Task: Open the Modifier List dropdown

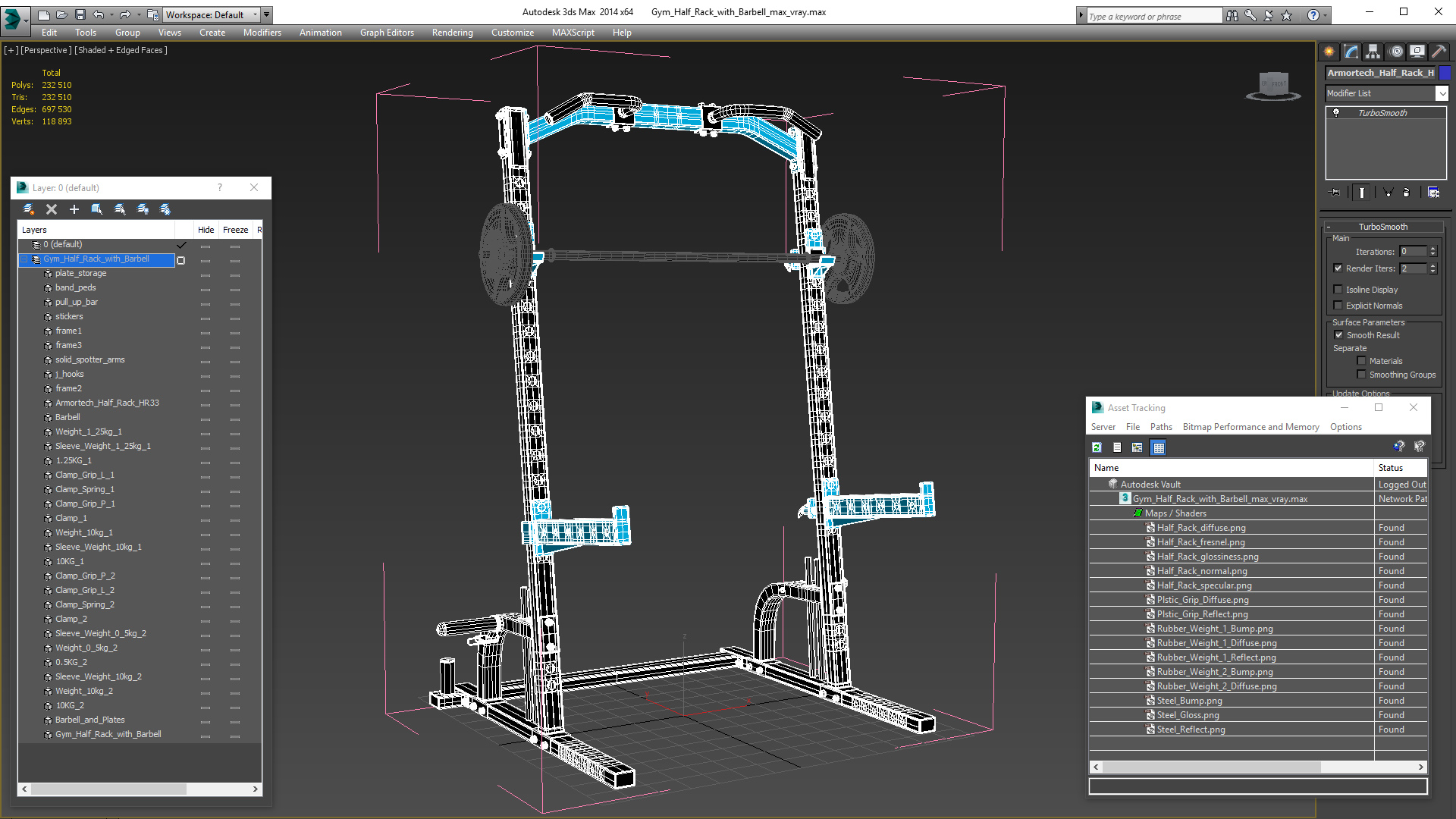Action: click(x=1441, y=93)
